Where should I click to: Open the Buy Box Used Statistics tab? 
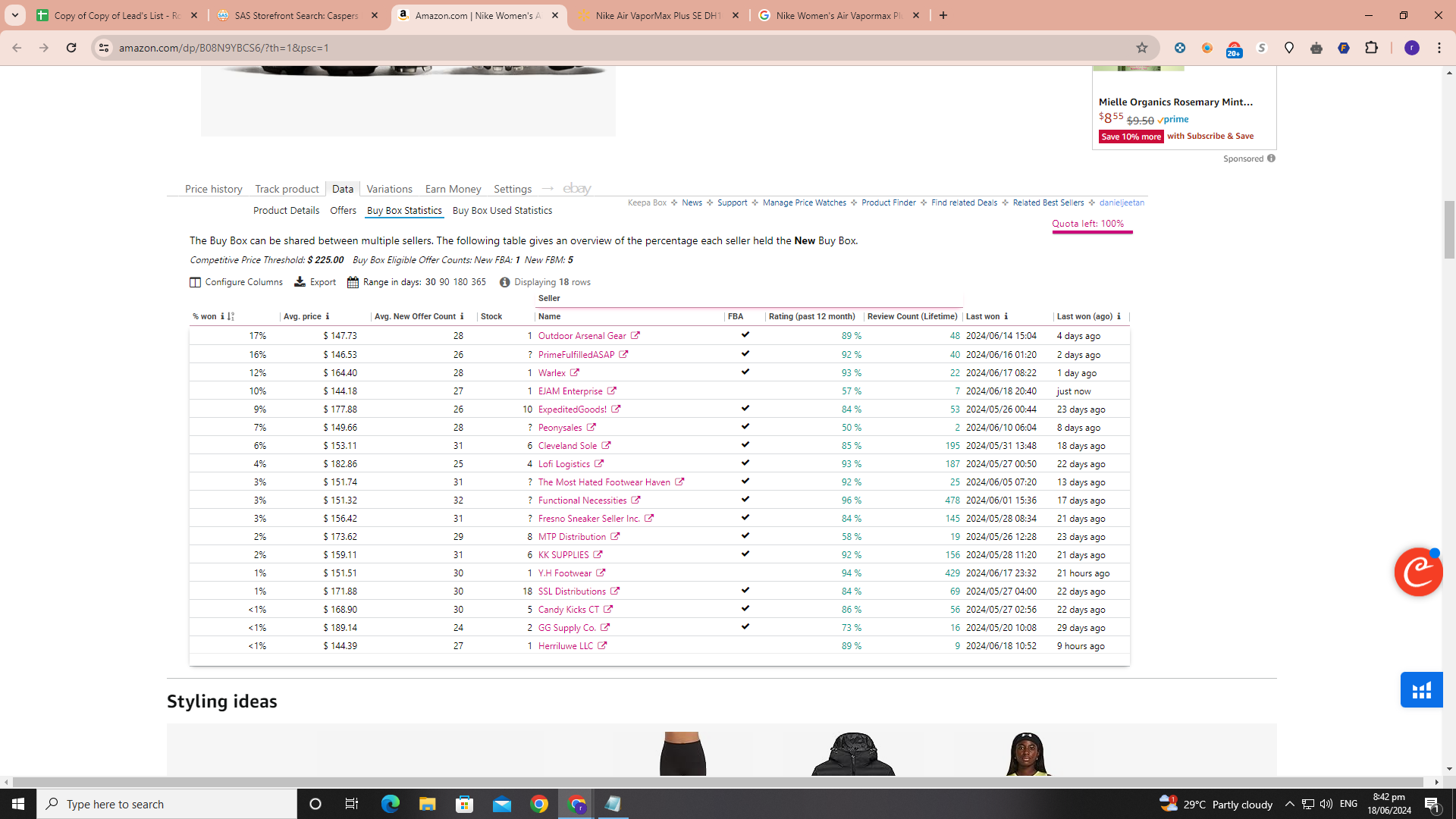click(x=502, y=211)
